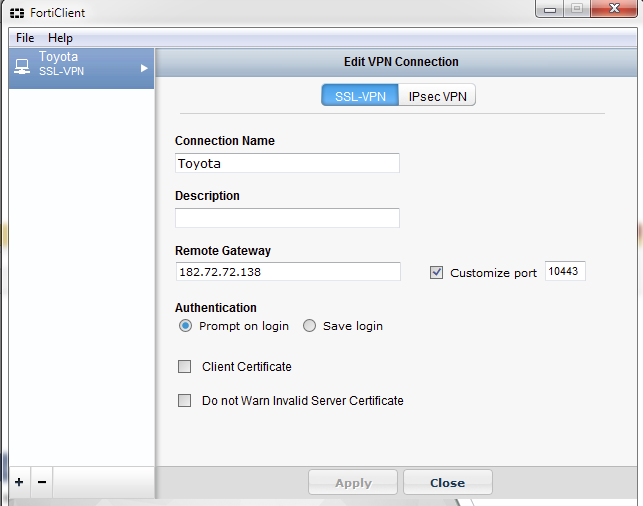Uncheck the Customize port checkbox
This screenshot has height=506, width=643.
tap(436, 272)
